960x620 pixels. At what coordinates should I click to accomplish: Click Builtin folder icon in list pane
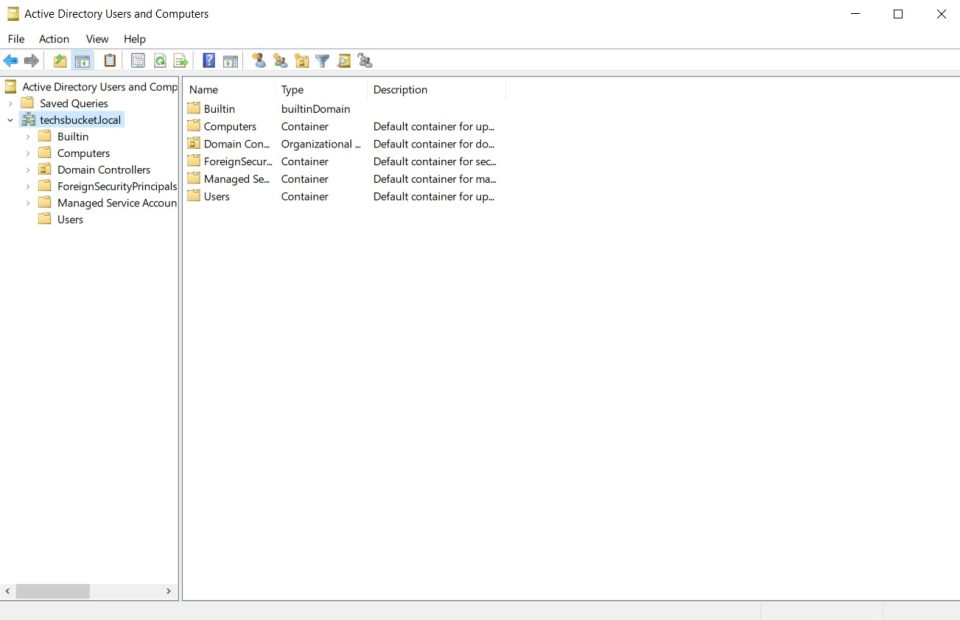[194, 108]
